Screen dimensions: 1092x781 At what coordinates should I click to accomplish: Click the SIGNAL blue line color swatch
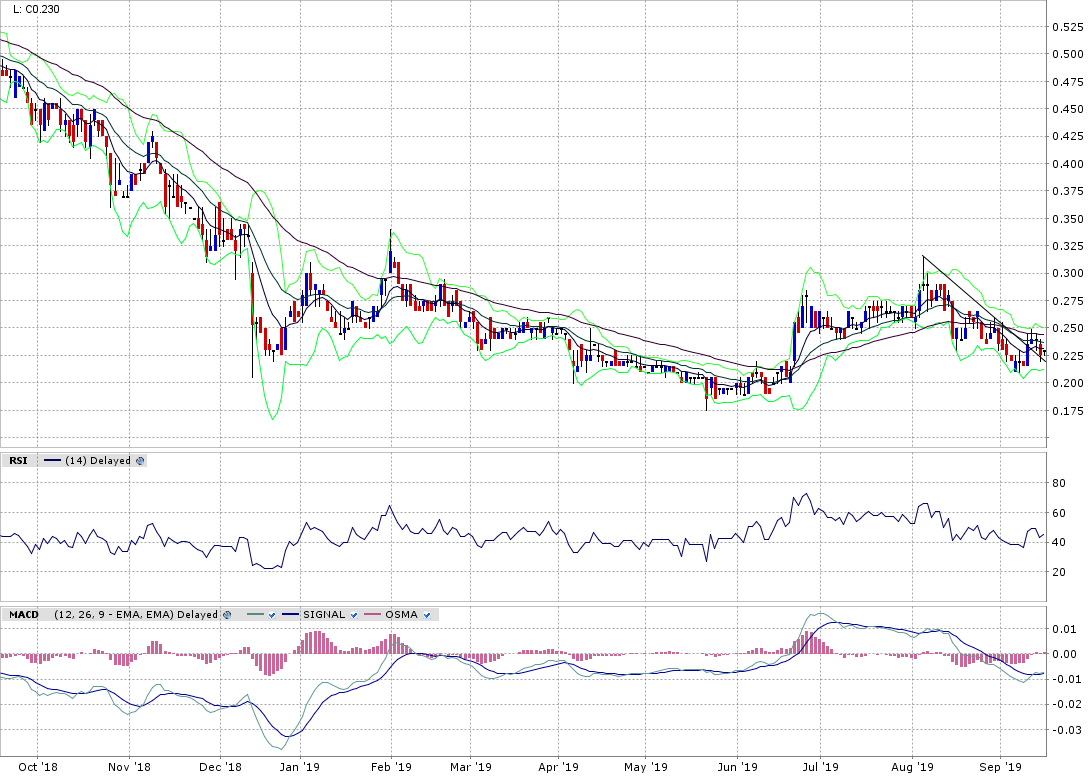(291, 615)
